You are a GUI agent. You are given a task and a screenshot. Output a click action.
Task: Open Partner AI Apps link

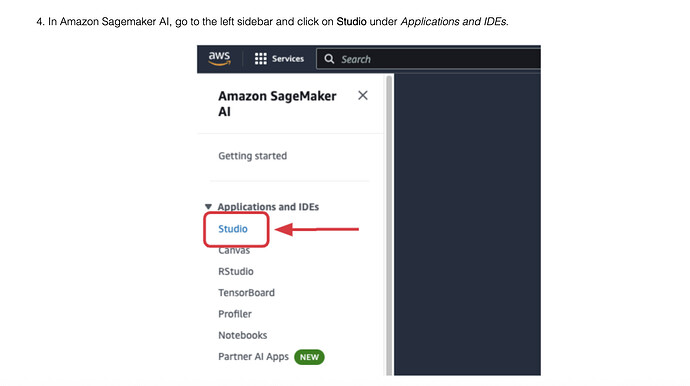[x=253, y=357]
